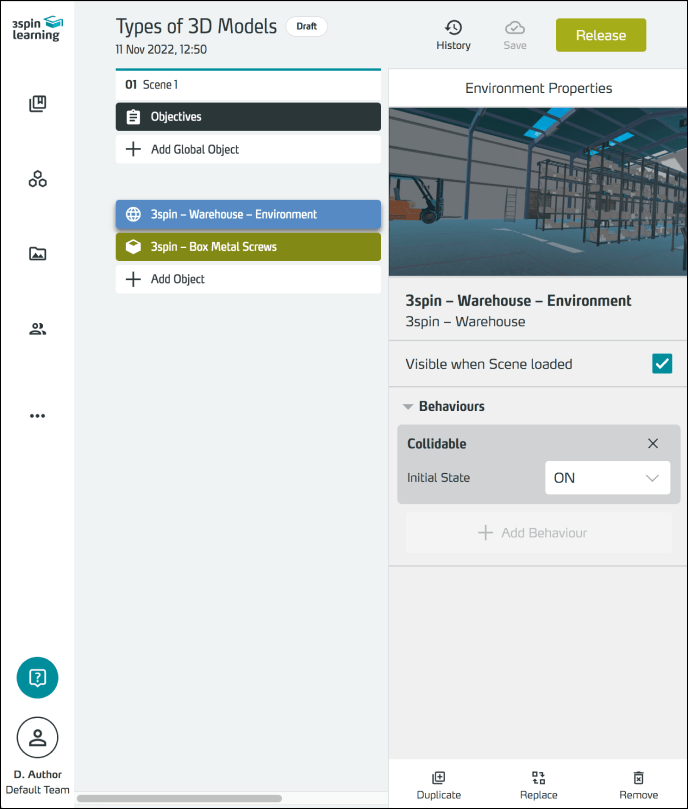Click the Save cloud icon

coord(515,27)
